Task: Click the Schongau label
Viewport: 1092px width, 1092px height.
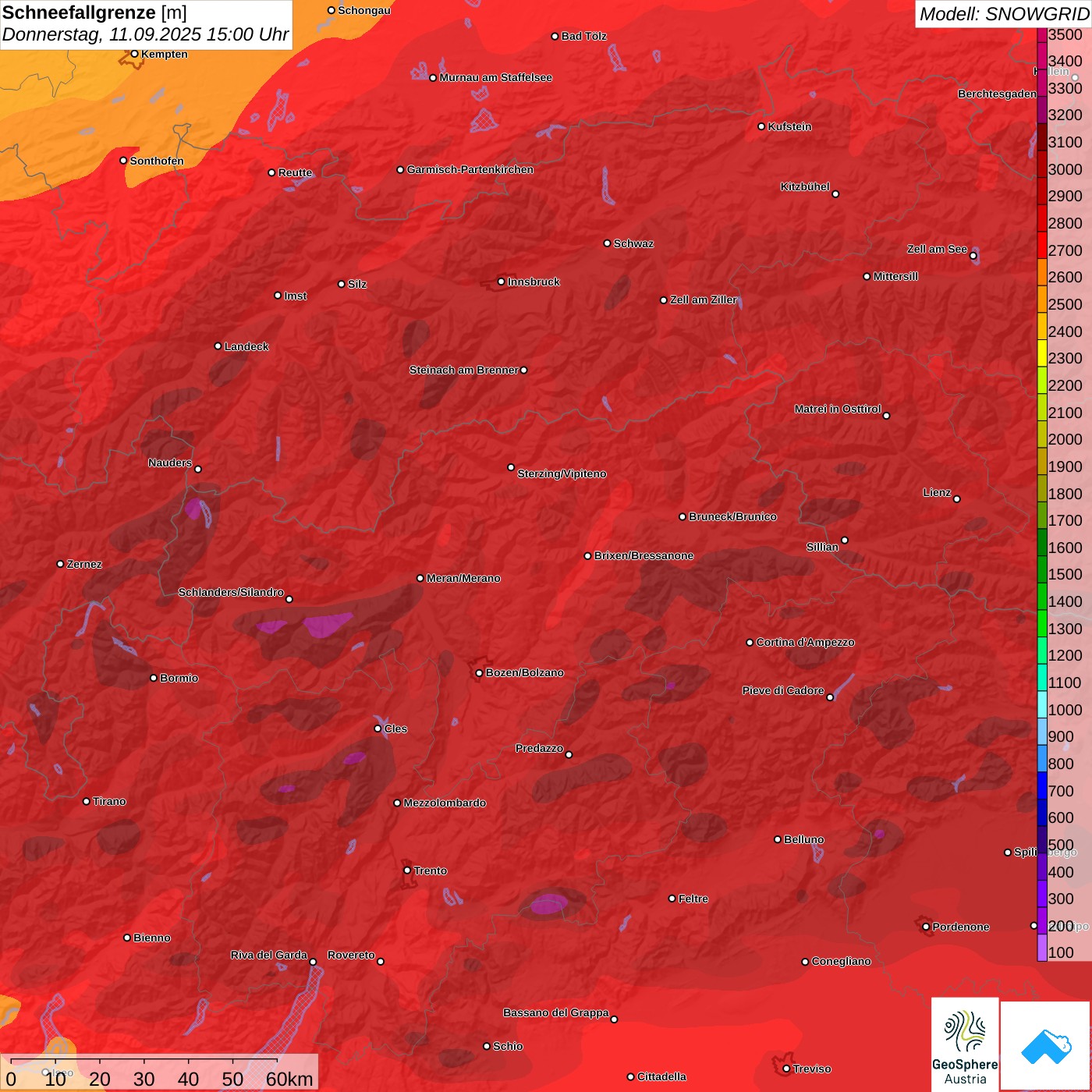Action: pos(364,10)
